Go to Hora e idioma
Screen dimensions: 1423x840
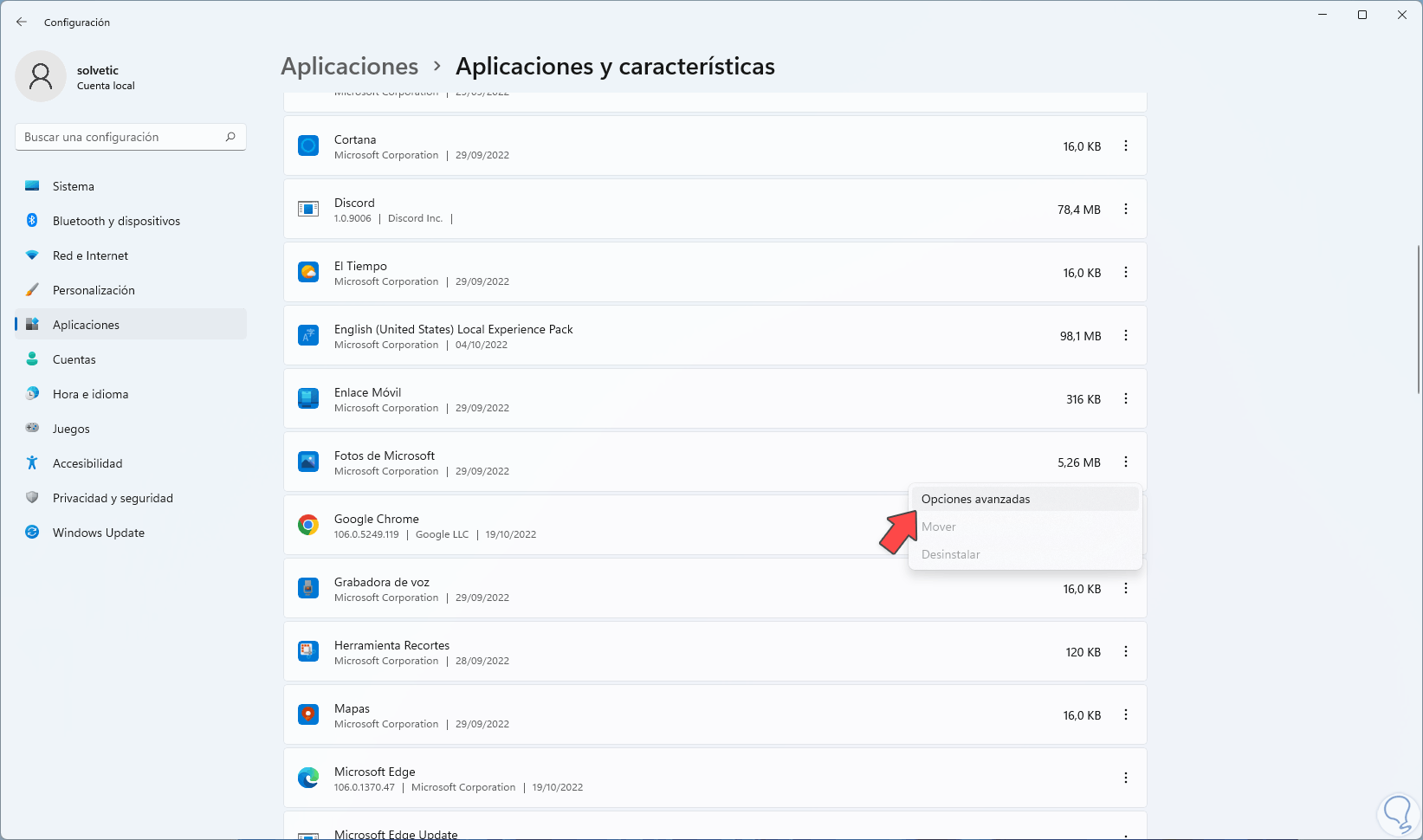131,394
